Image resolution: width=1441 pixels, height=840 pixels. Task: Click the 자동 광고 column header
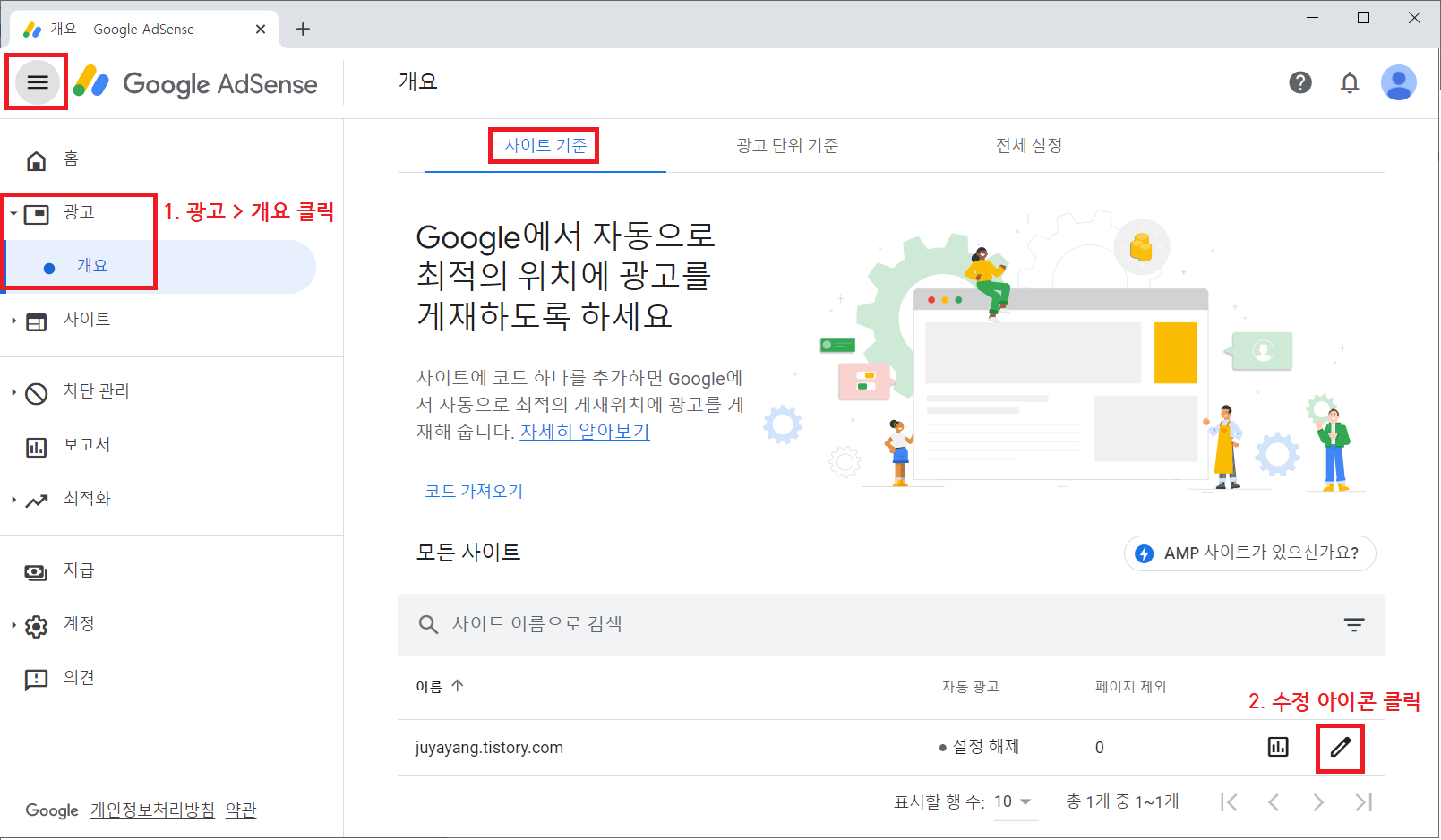[x=970, y=686]
